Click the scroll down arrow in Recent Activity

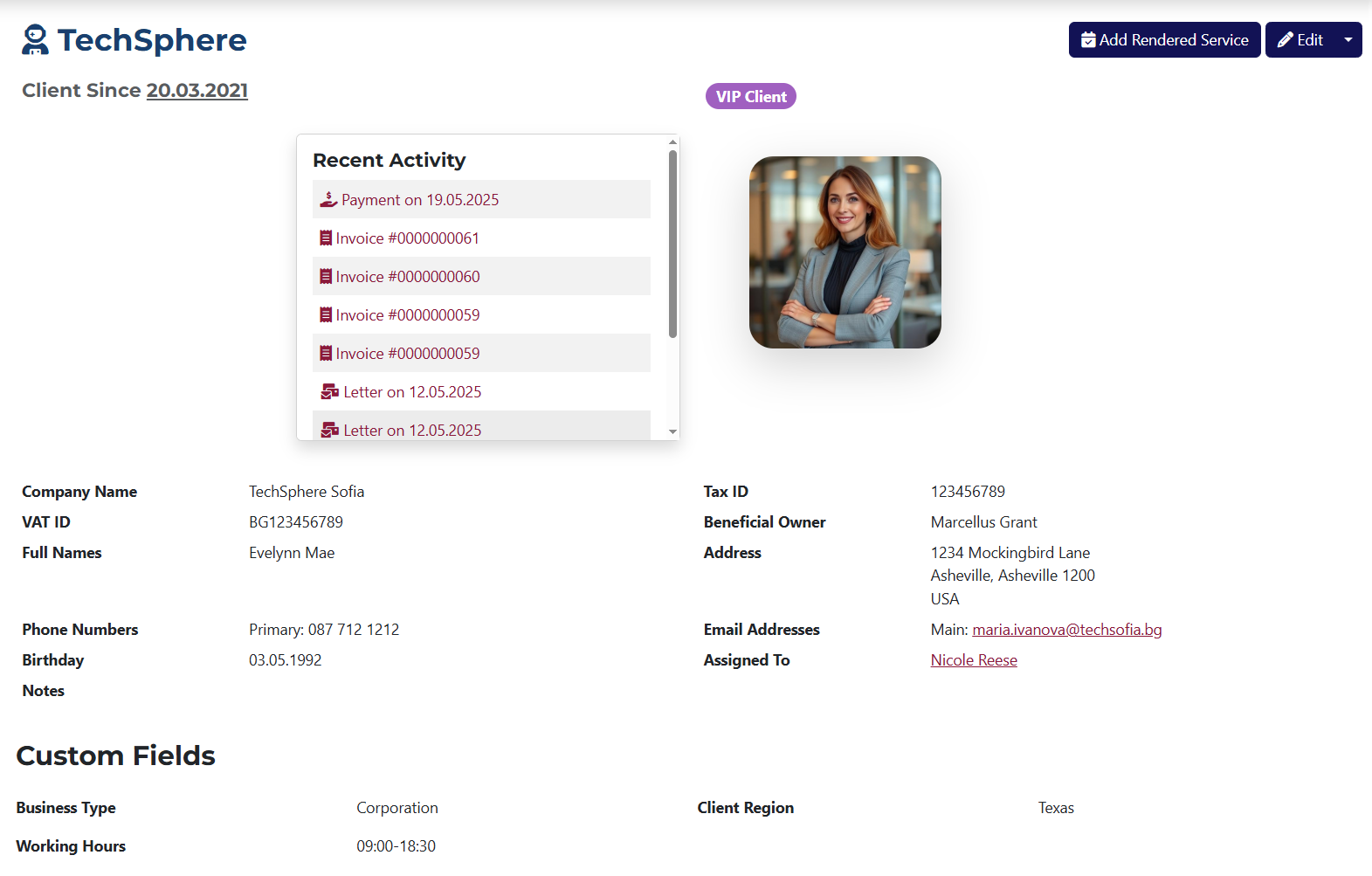(672, 431)
